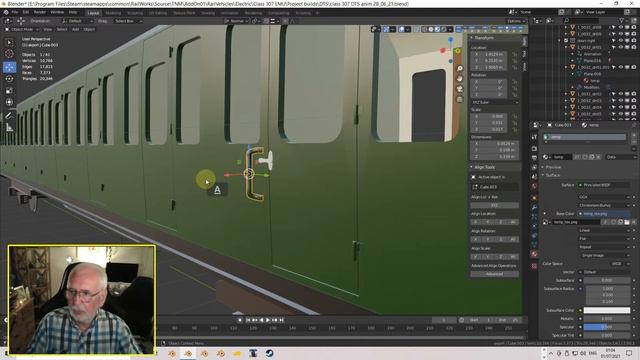Viewport: 640px width, 360px height.
Task: Open the image file folder icon for temp_tex.png
Action: pyautogui.click(x=627, y=222)
